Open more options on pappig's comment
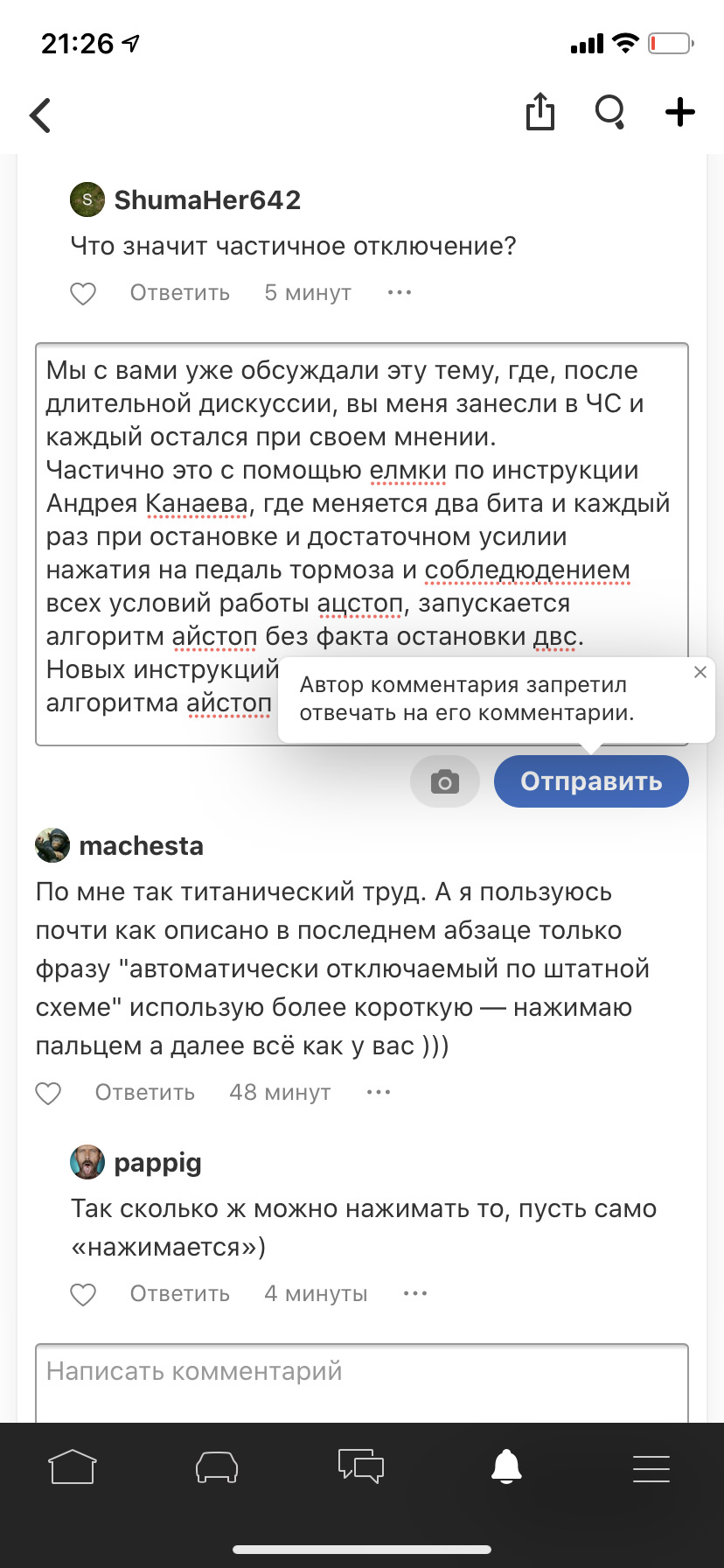 [415, 1293]
